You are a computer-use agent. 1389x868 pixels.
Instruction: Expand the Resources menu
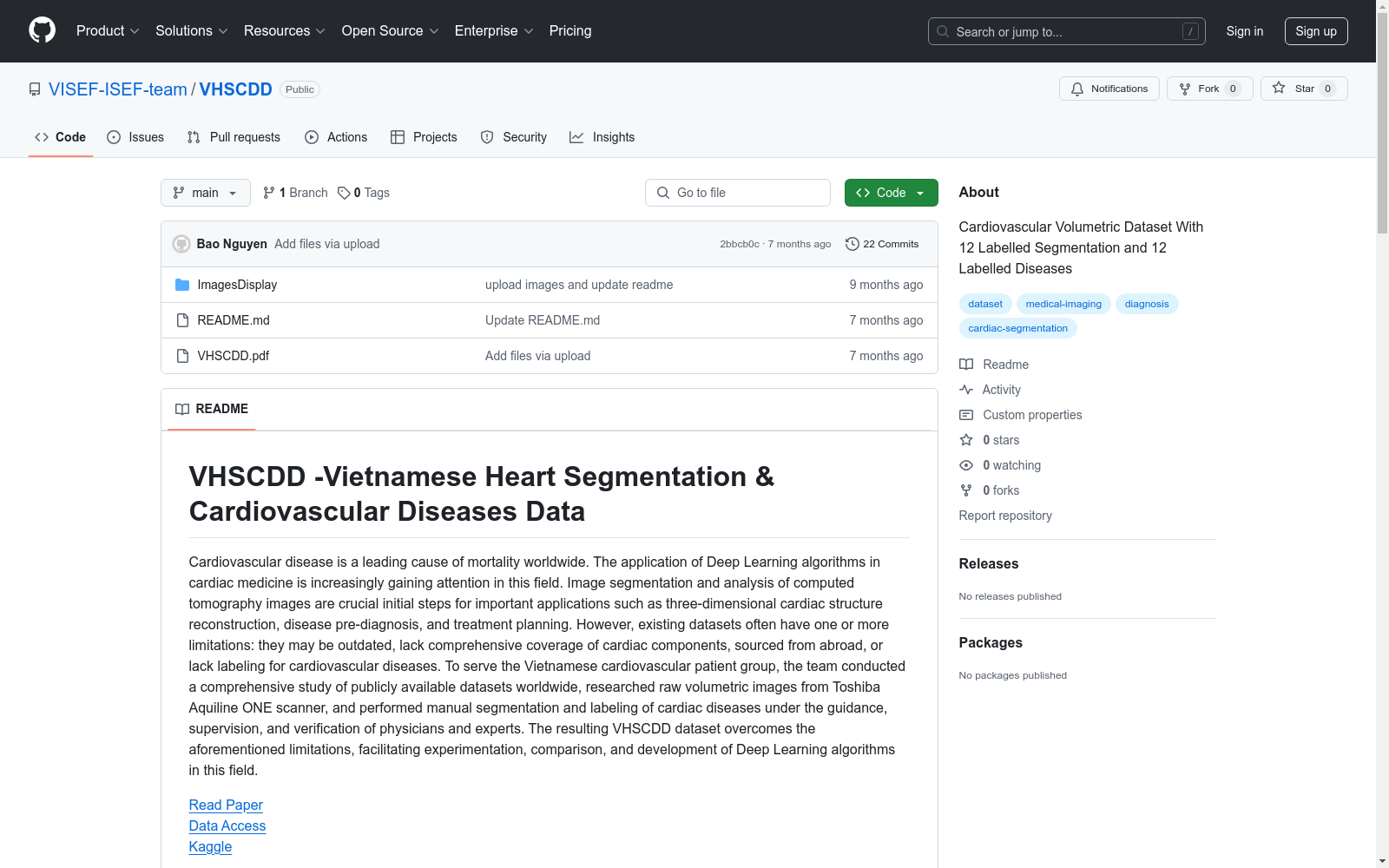tap(285, 31)
